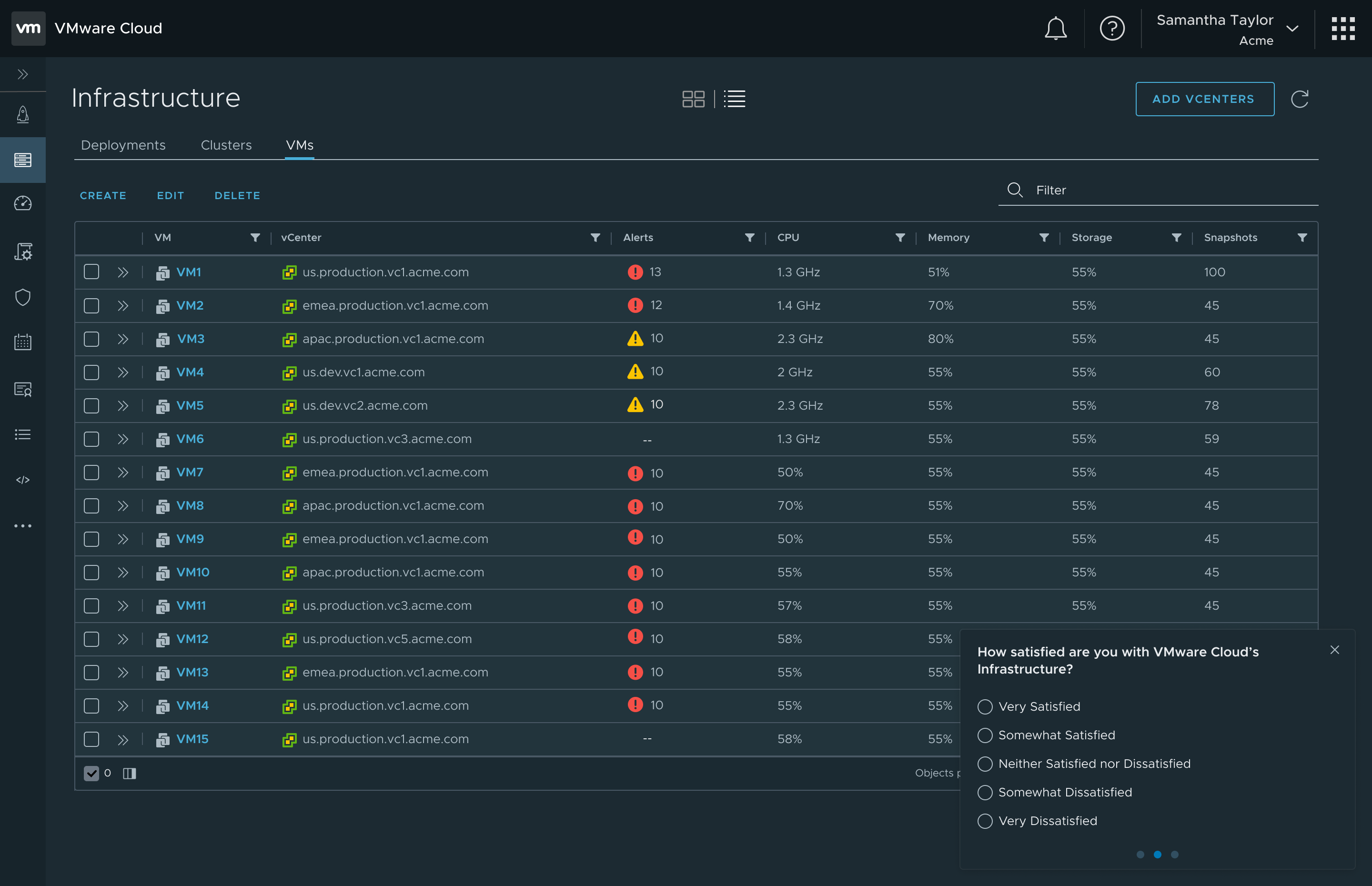Open the certificate sidebar icon

[x=22, y=389]
